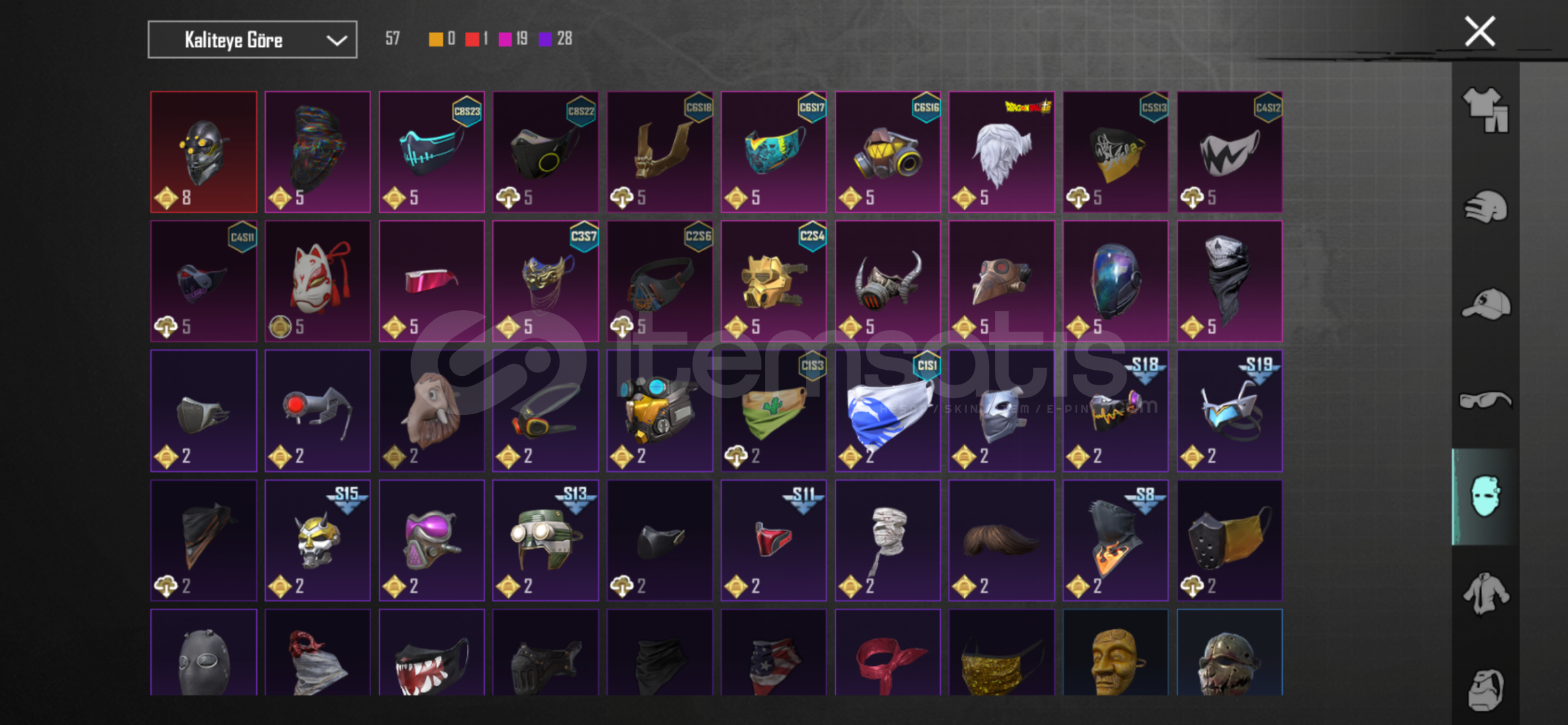This screenshot has height=725, width=1568.
Task: Open the cap headwear category
Action: point(1485,304)
